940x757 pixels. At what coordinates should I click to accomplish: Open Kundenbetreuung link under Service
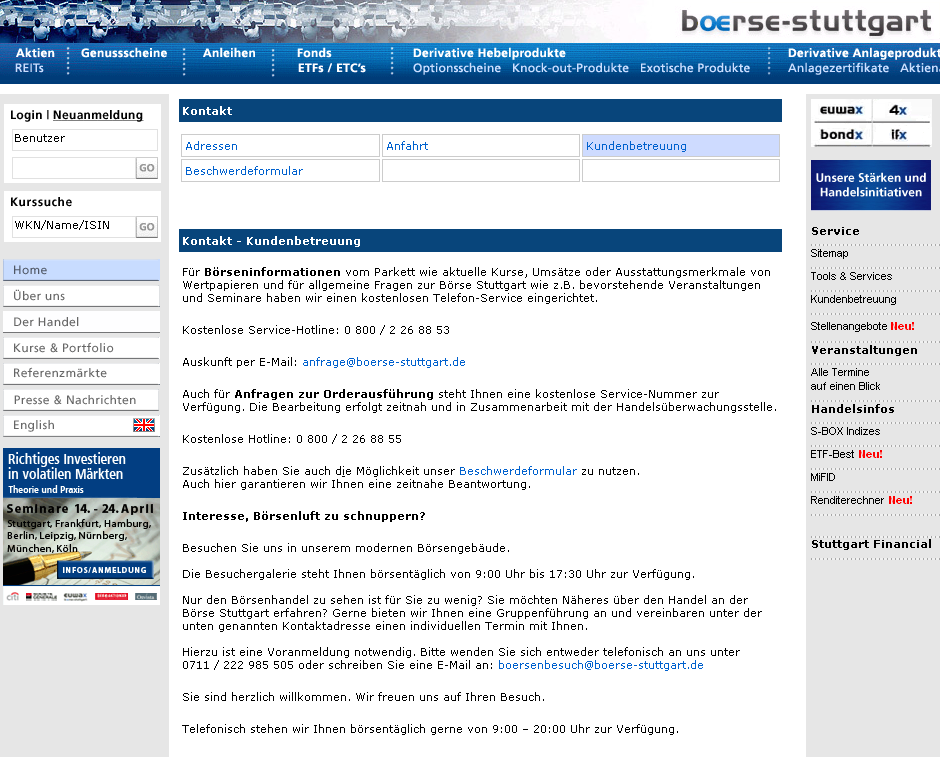(853, 299)
